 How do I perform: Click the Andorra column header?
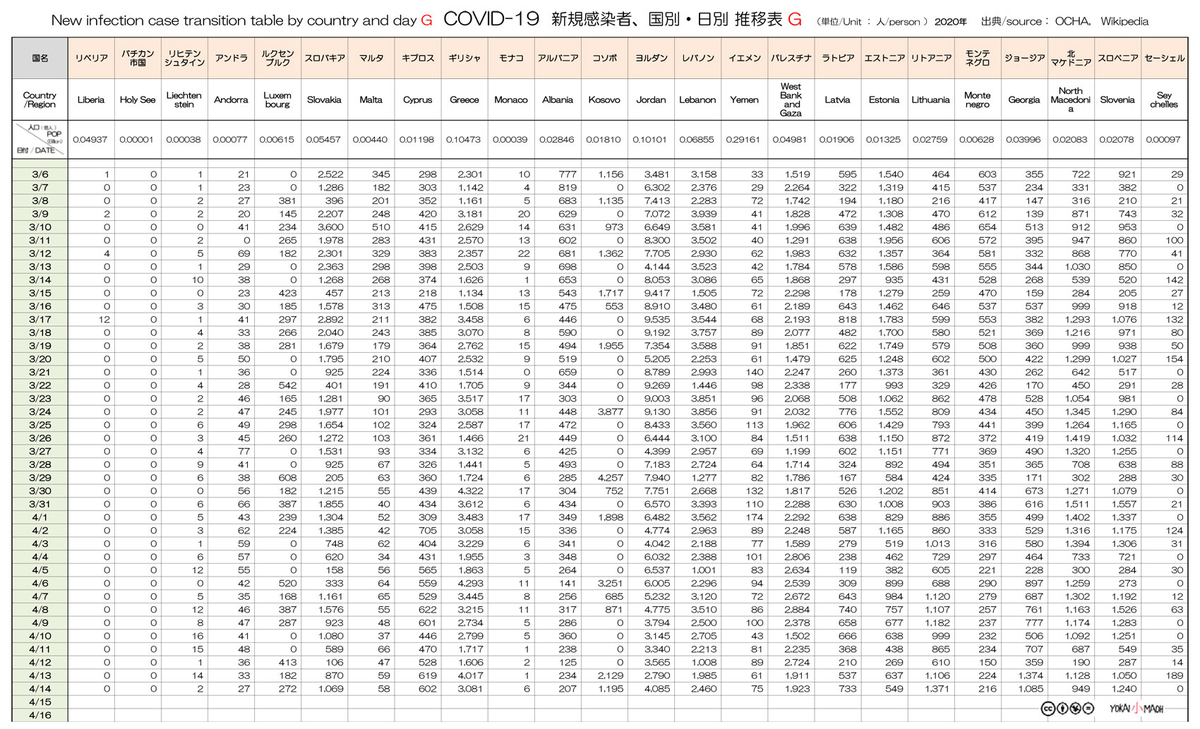tap(230, 100)
